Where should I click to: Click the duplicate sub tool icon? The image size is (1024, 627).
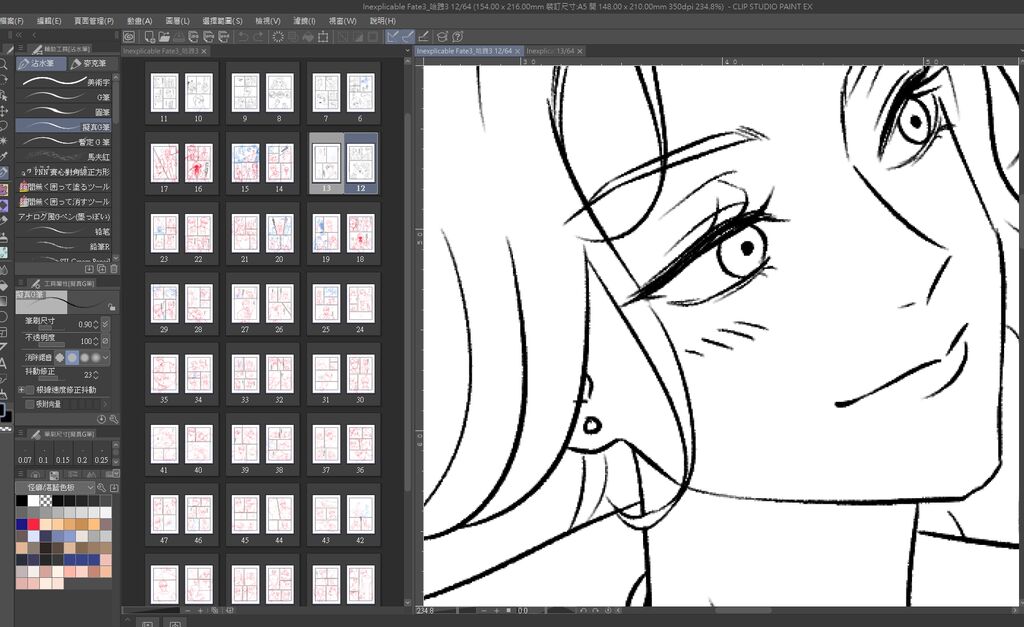tap(102, 268)
